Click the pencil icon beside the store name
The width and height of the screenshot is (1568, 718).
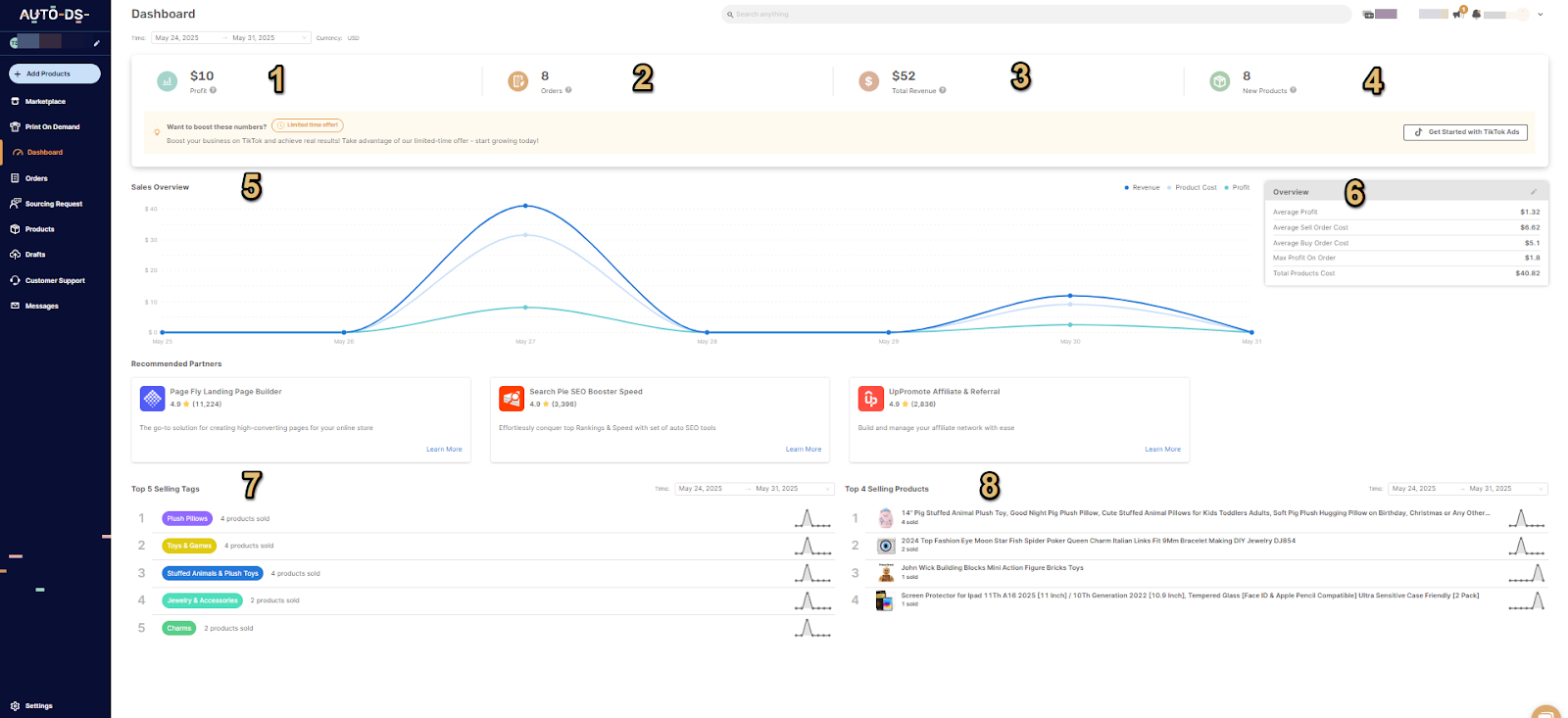[x=96, y=43]
